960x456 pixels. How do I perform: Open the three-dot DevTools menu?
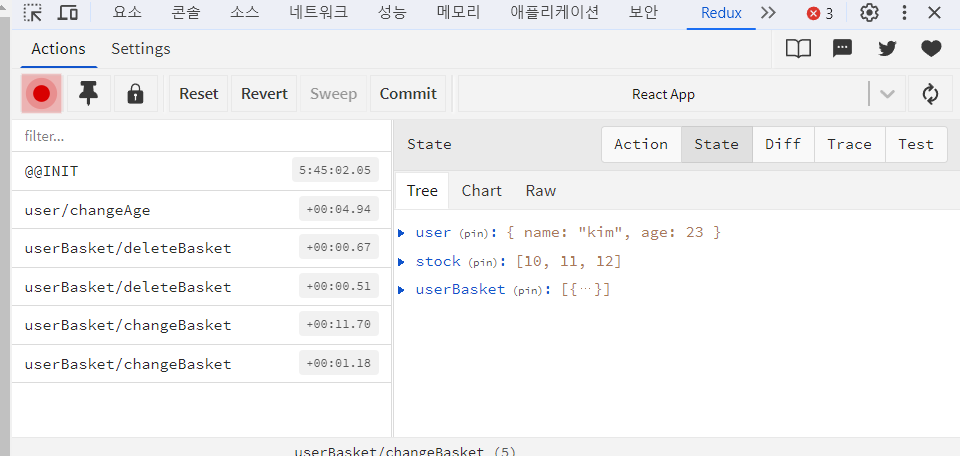click(x=905, y=13)
